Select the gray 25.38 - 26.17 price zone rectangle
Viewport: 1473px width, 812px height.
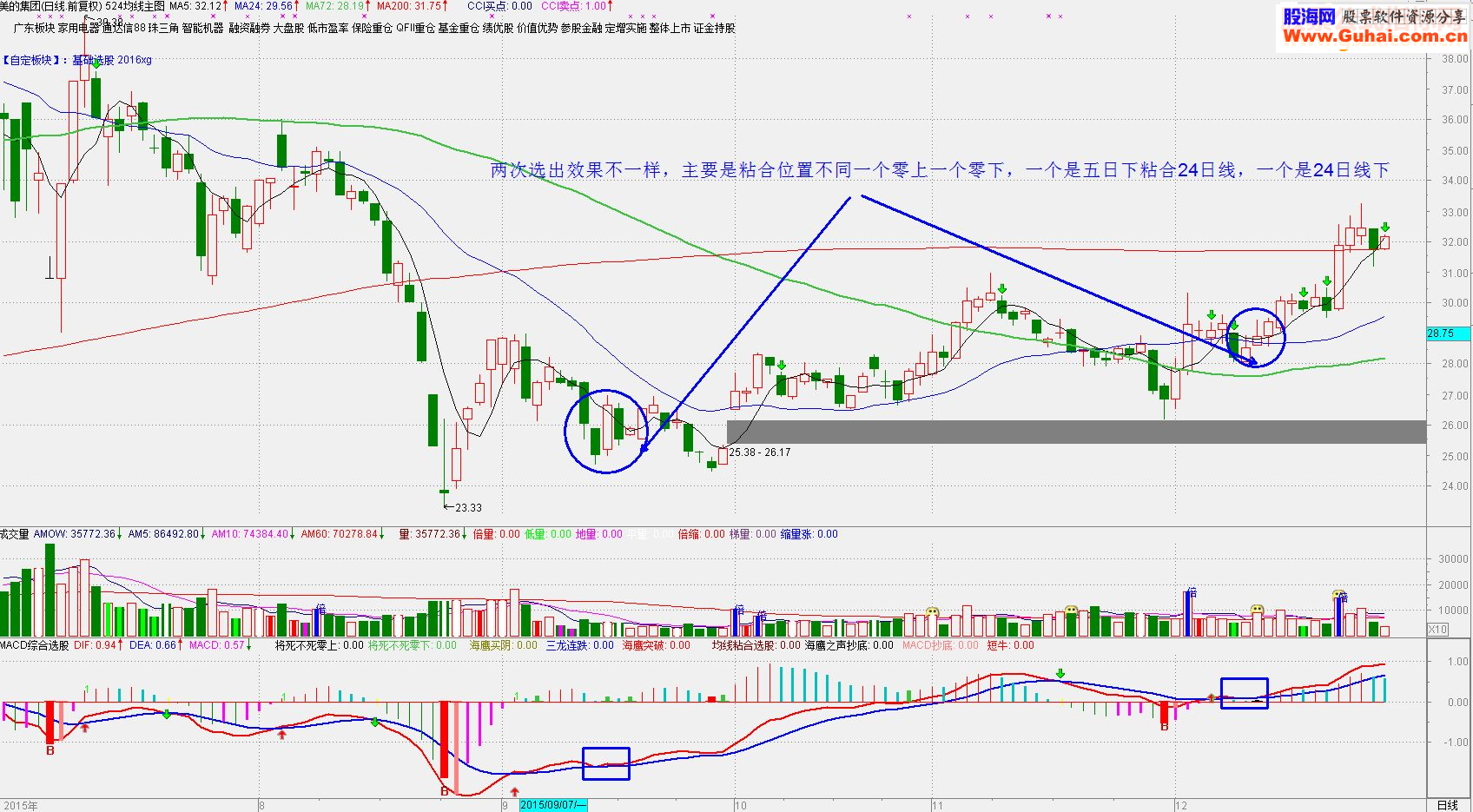click(x=1076, y=432)
